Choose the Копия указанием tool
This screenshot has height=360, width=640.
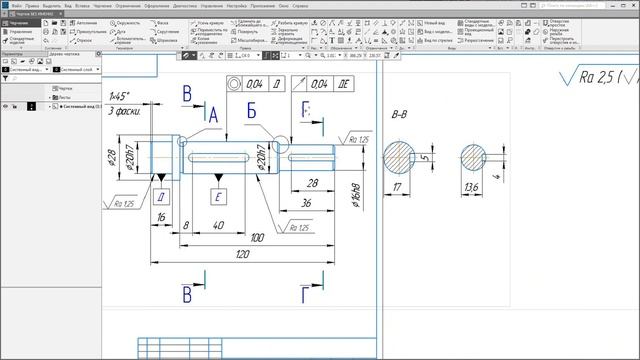tap(203, 40)
